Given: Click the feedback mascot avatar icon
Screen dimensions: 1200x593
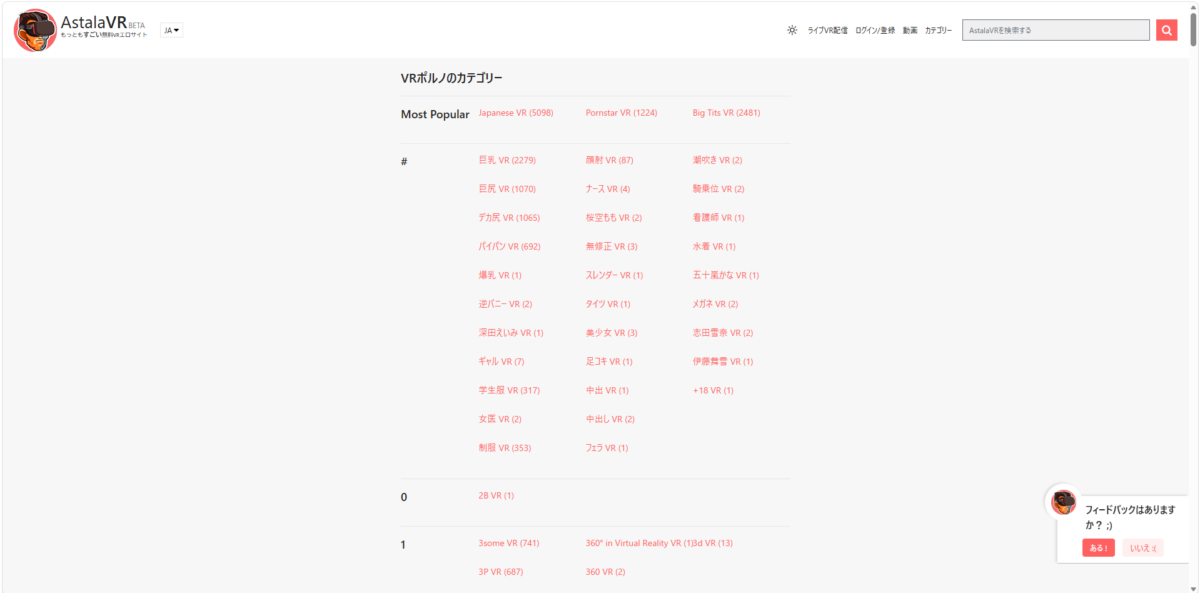Looking at the screenshot, I should pos(1063,501).
